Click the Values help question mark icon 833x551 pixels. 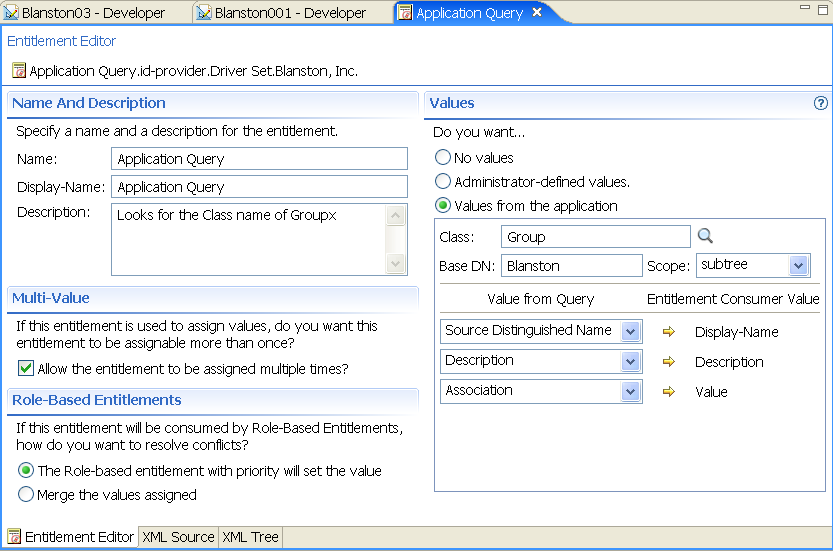point(821,103)
